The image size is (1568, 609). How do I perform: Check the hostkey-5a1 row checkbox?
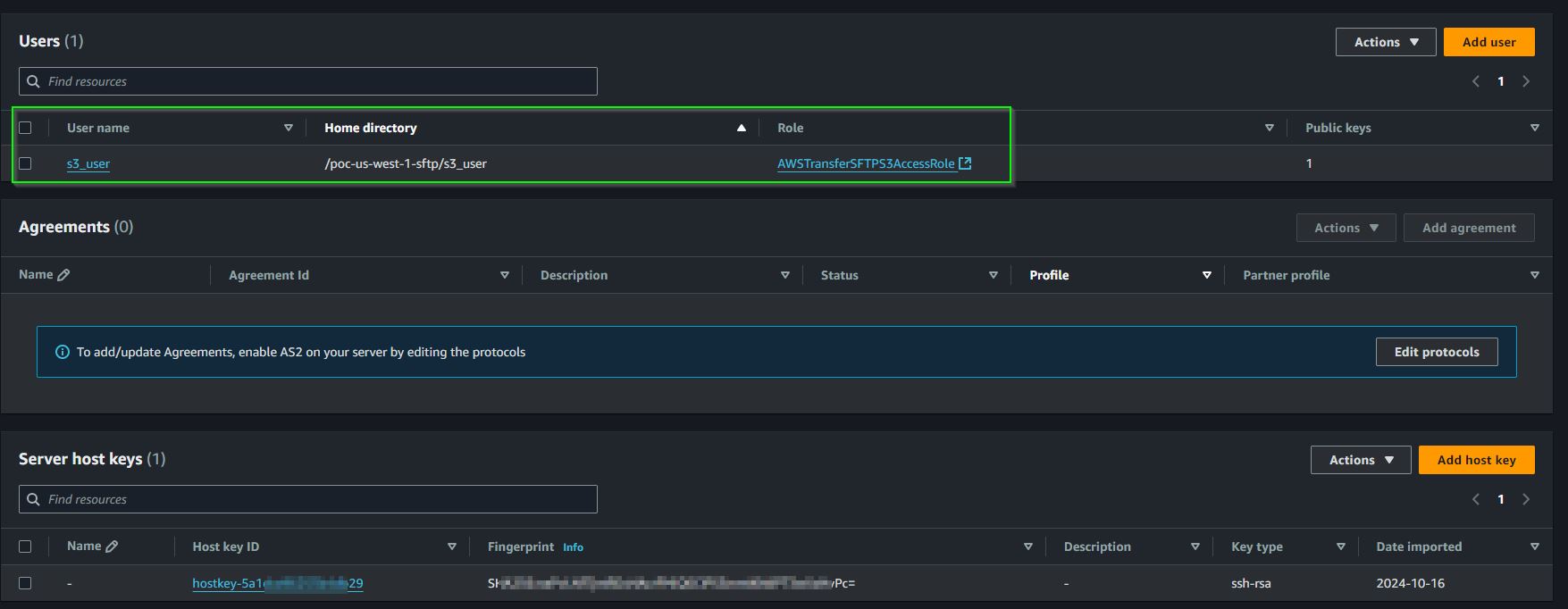pyautogui.click(x=25, y=583)
